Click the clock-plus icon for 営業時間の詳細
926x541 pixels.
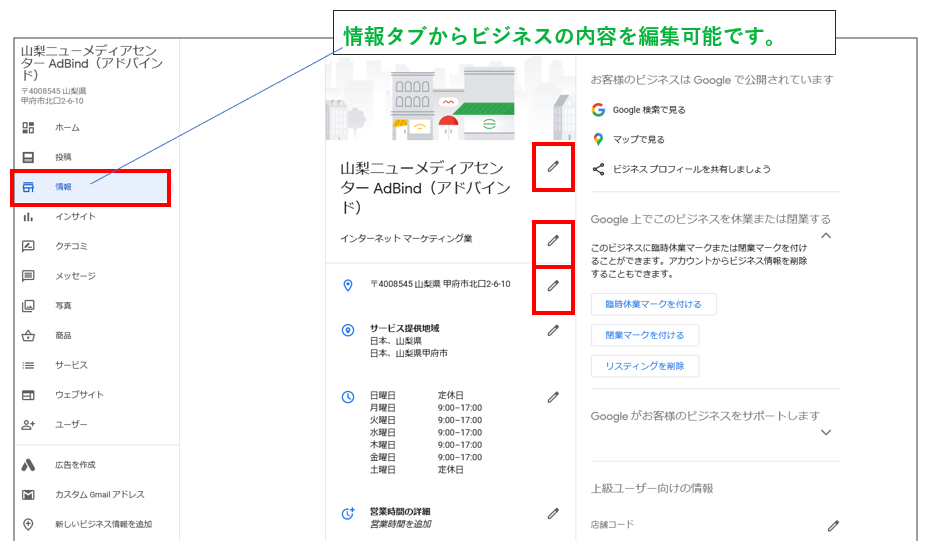pos(348,513)
